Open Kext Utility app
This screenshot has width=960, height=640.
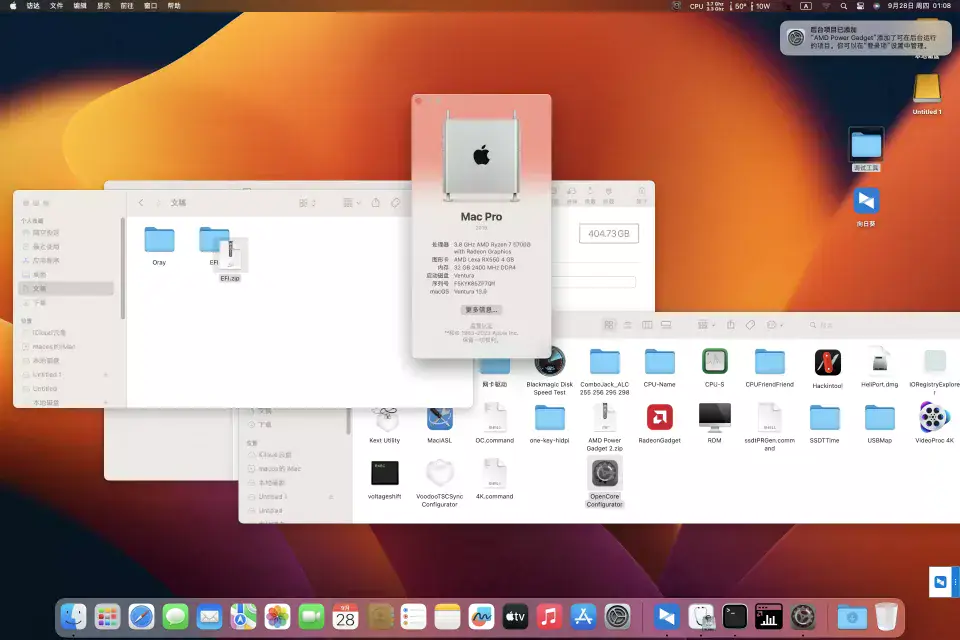pos(384,418)
